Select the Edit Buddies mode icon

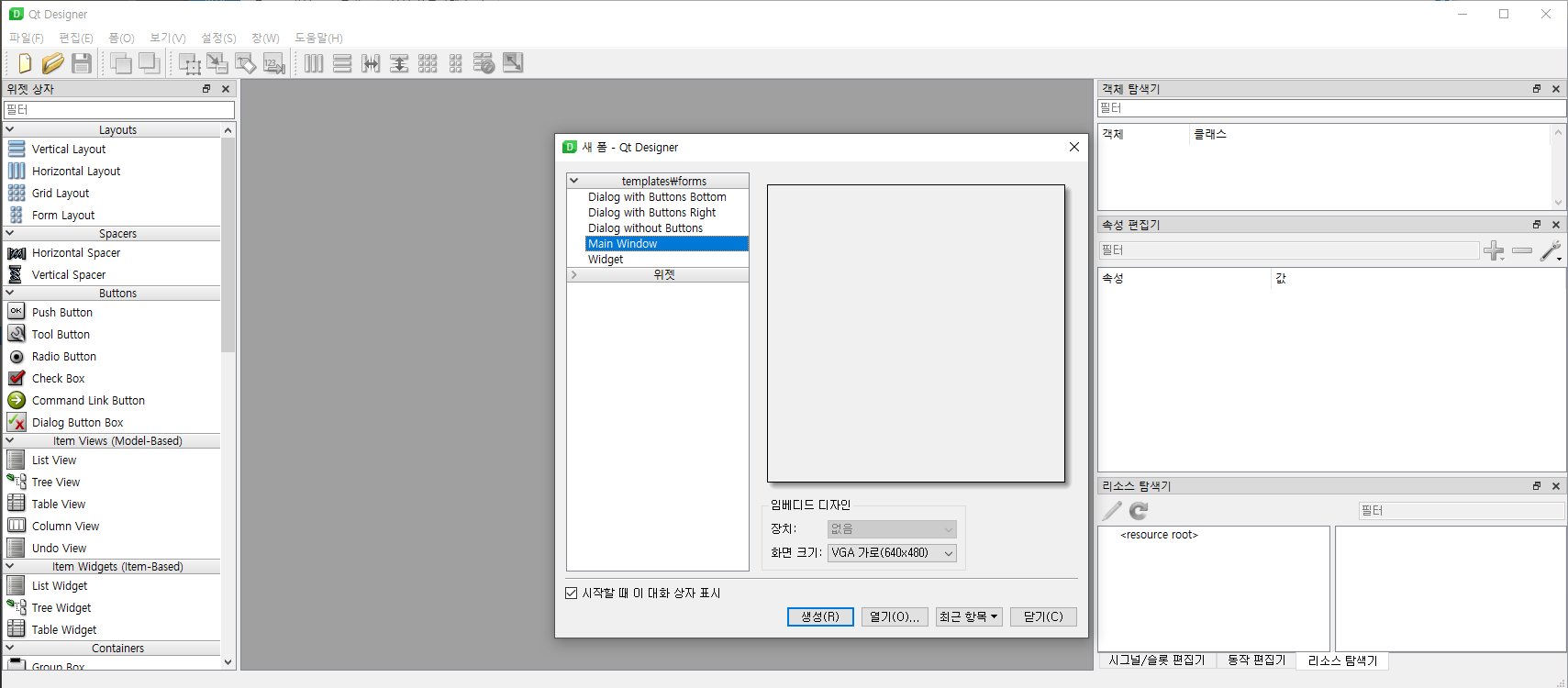coord(246,63)
